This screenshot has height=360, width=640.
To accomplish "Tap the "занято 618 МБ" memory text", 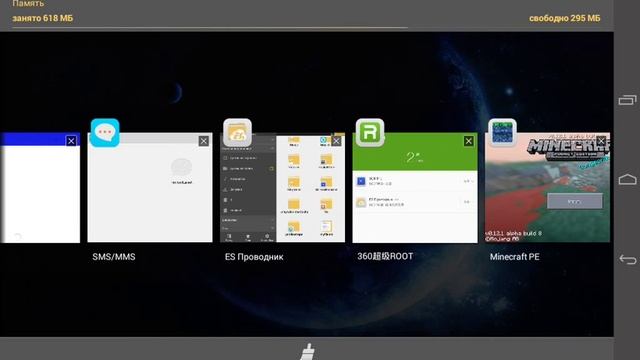I will [x=42, y=18].
